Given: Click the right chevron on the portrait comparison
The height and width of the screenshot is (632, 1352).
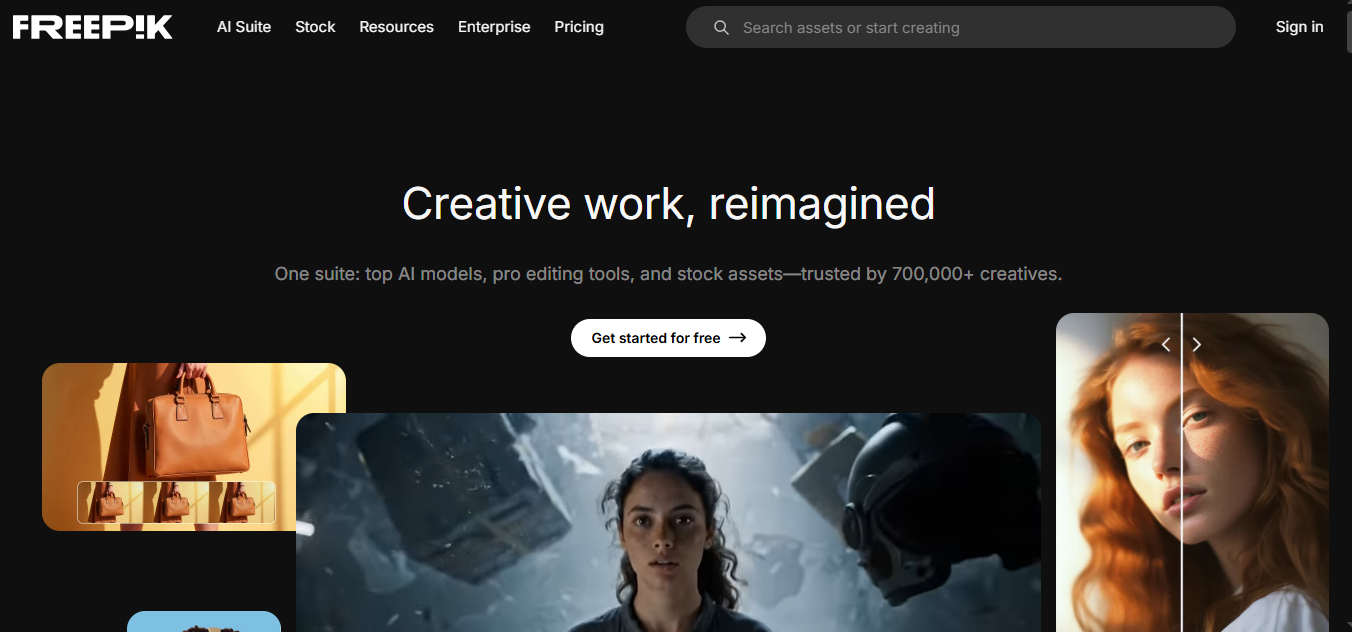Looking at the screenshot, I should coord(1197,345).
